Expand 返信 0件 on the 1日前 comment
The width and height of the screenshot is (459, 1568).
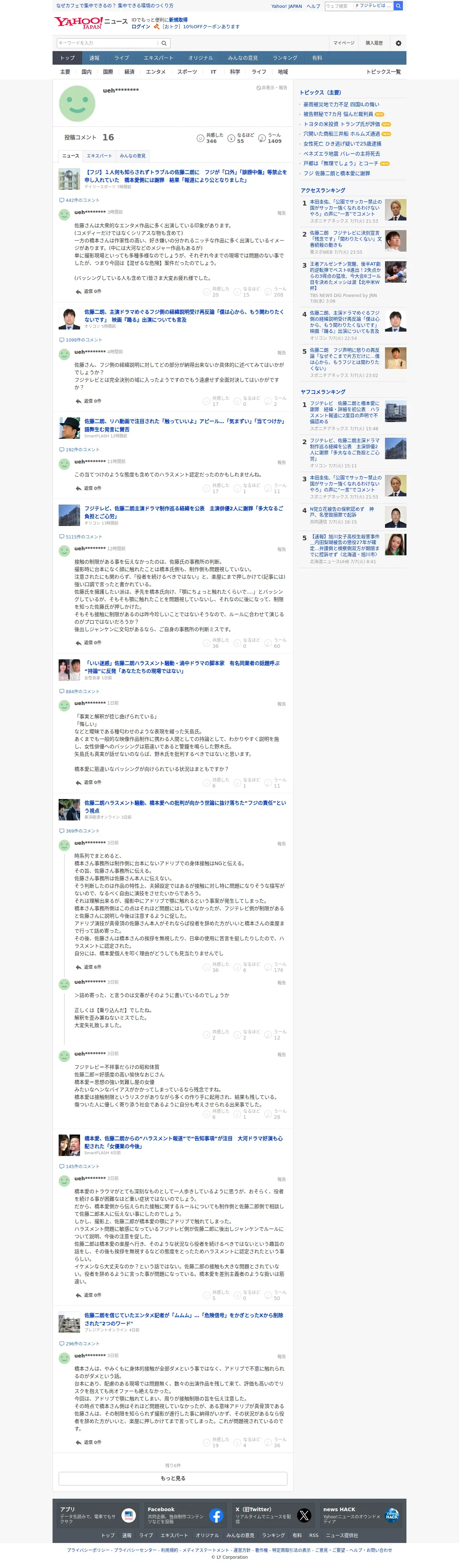88,783
